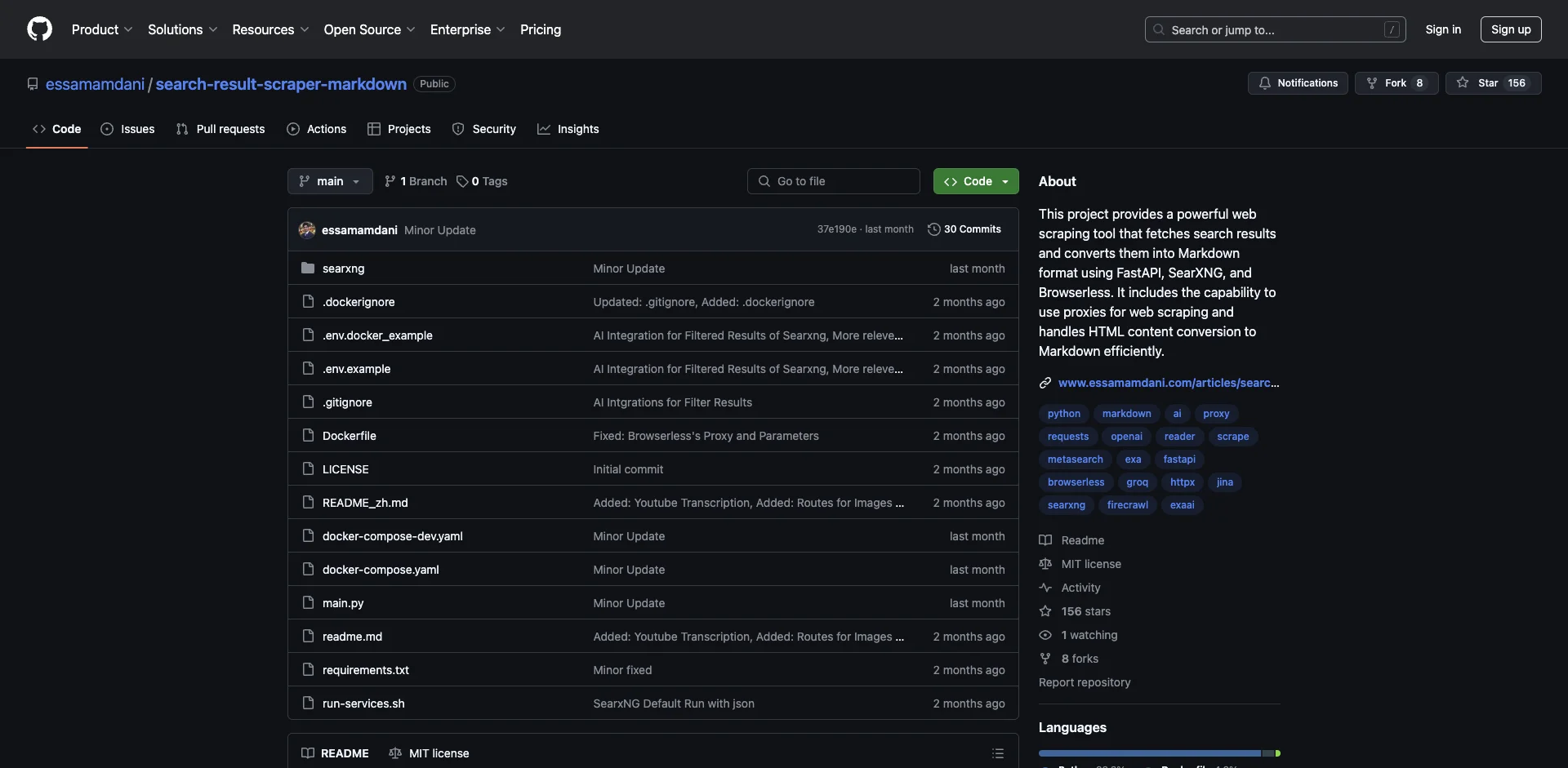Switch to the Issues tab

click(127, 129)
